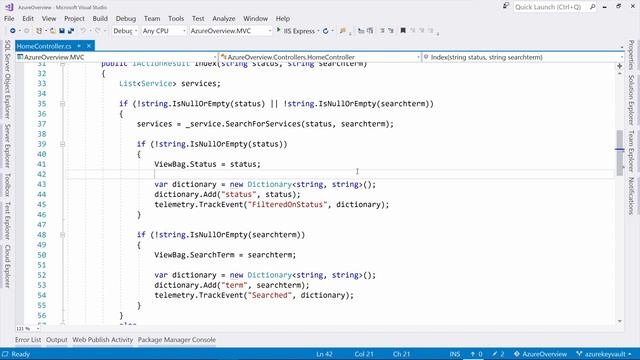The width and height of the screenshot is (640, 360).
Task: Start debugging with the green play icon
Action: click(279, 30)
